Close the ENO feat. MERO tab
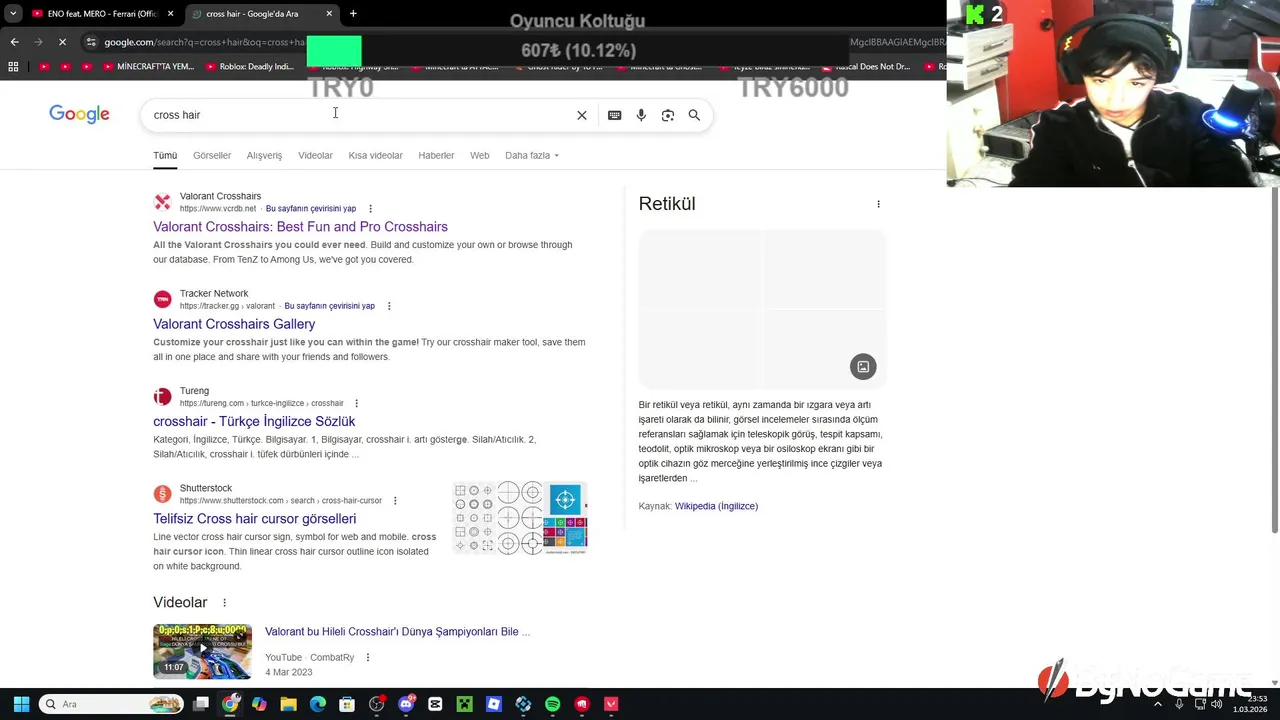The width and height of the screenshot is (1280, 720). tap(171, 14)
